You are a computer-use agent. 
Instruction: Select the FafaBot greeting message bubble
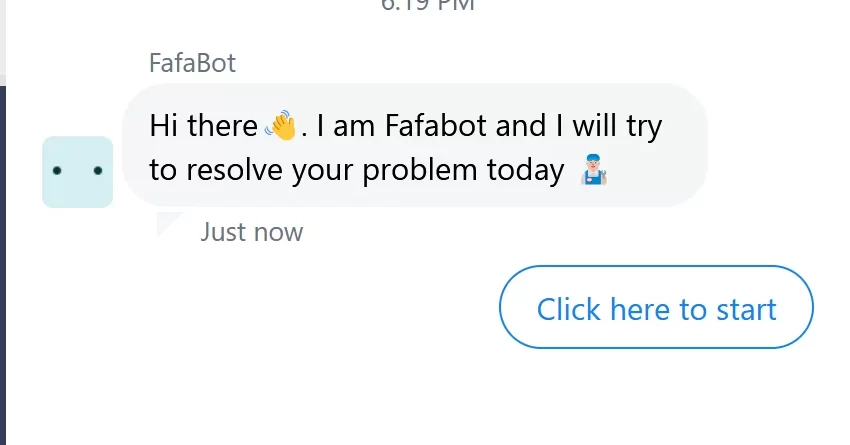(415, 145)
